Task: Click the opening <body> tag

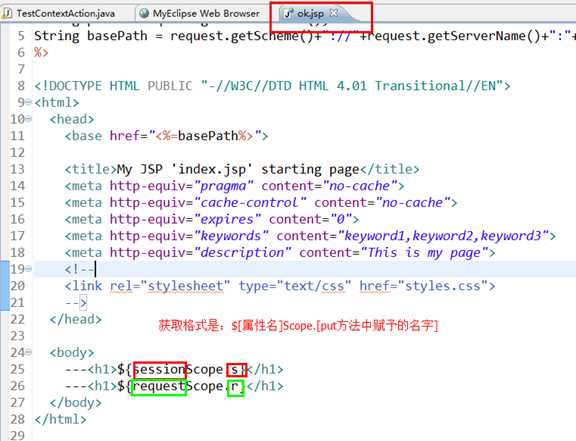Action: pos(72,353)
